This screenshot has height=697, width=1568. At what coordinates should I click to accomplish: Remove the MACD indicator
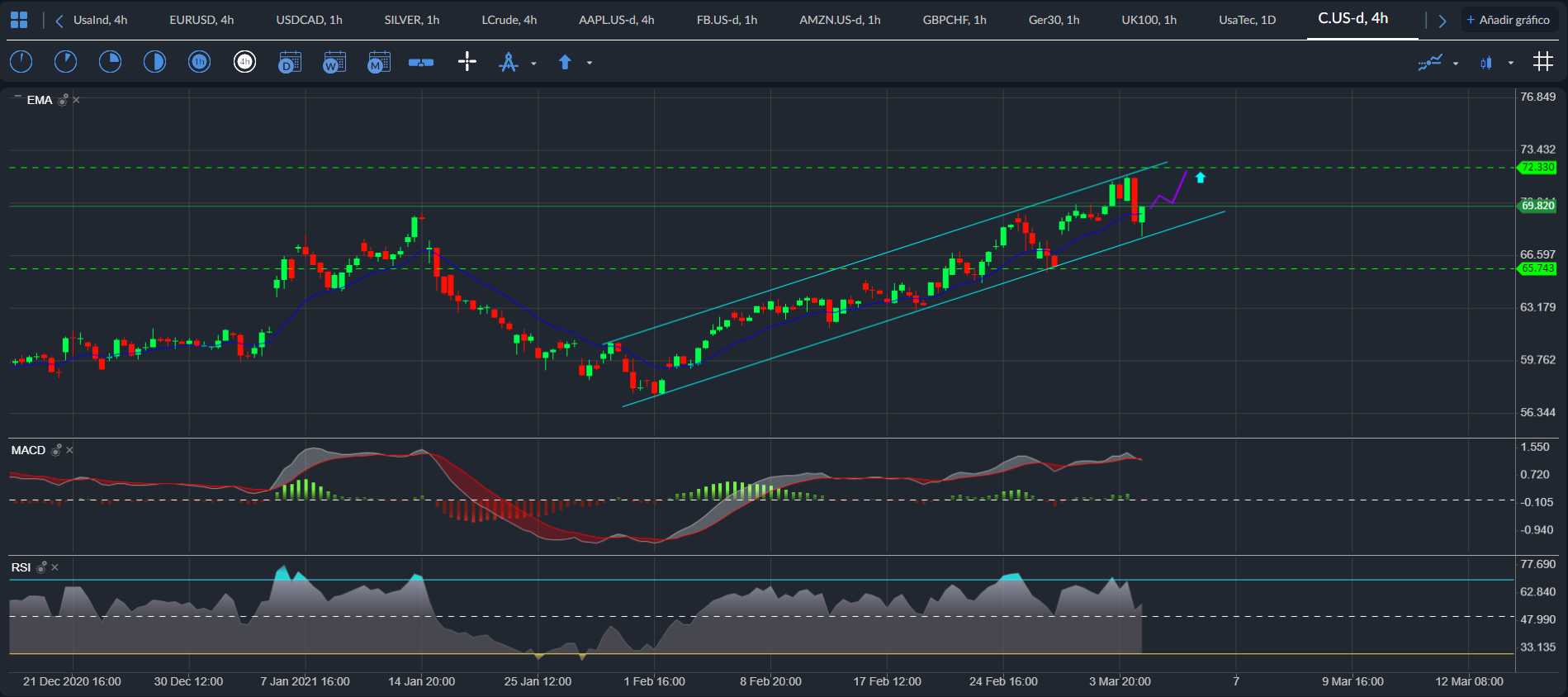pos(70,450)
